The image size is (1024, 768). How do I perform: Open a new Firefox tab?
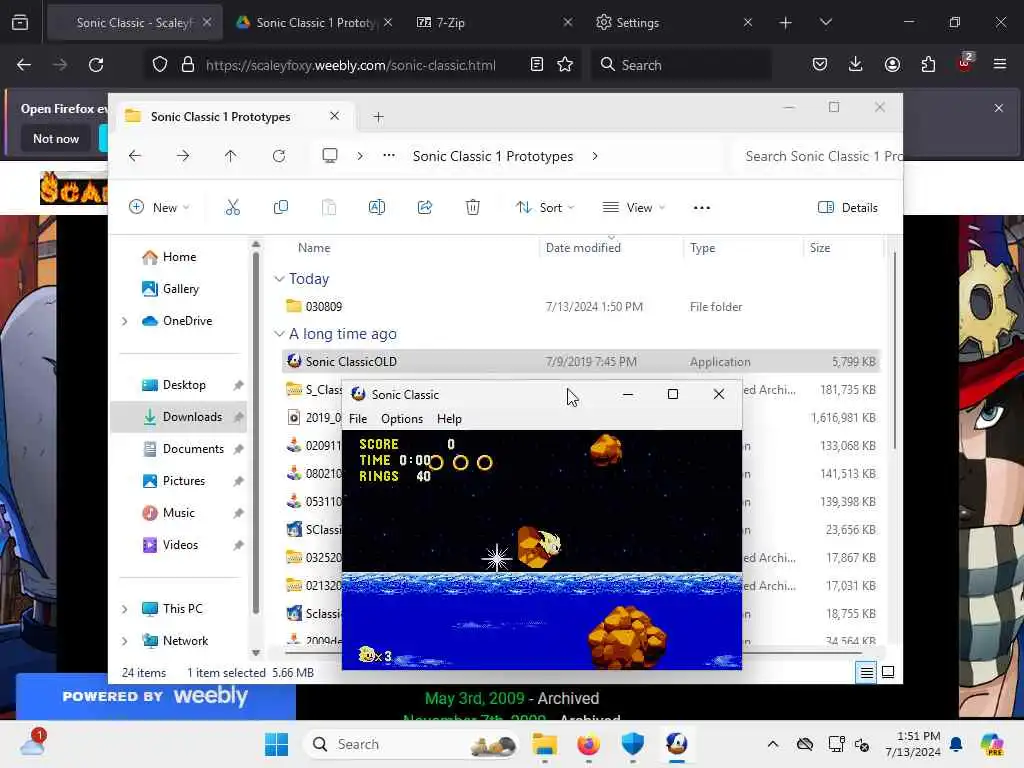point(786,23)
